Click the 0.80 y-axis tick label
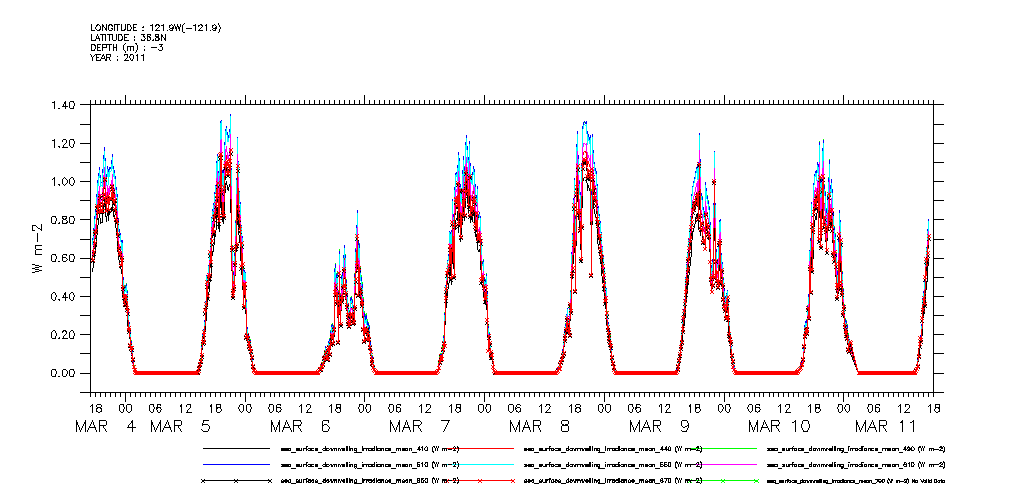The width and height of the screenshot is (1009, 504). click(x=63, y=219)
